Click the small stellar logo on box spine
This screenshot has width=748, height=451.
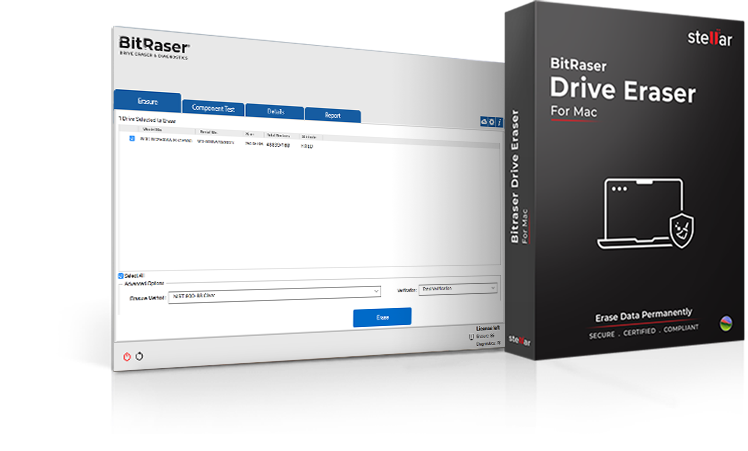coord(519,340)
